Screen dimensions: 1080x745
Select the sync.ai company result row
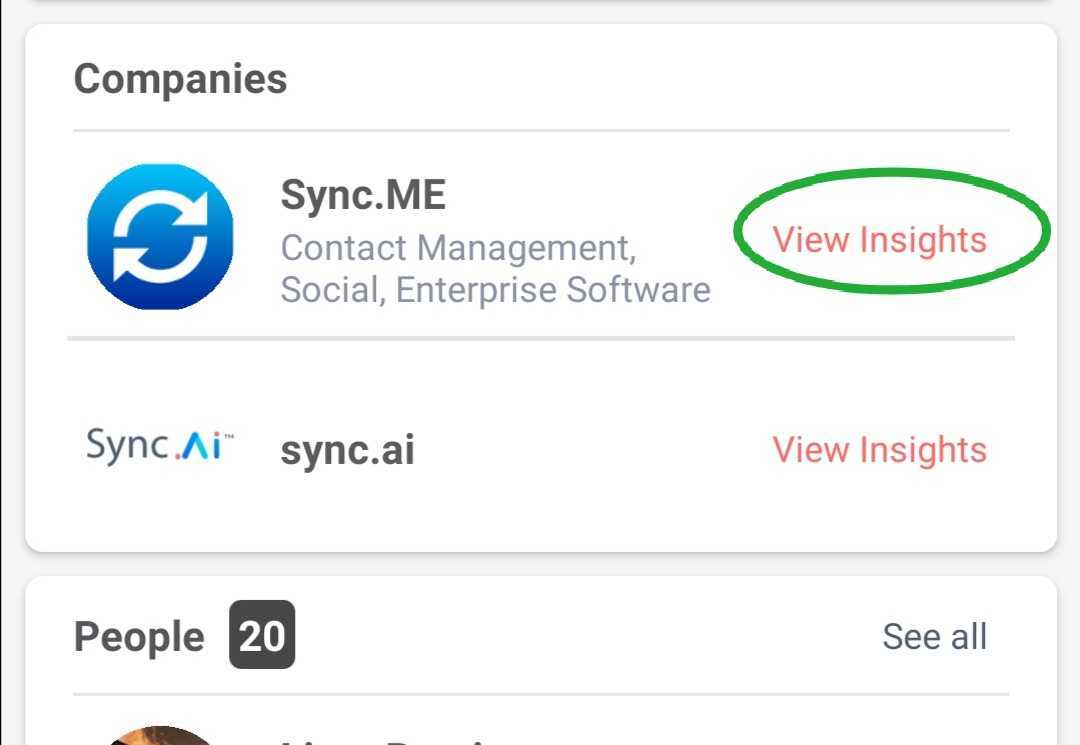pyautogui.click(x=541, y=447)
